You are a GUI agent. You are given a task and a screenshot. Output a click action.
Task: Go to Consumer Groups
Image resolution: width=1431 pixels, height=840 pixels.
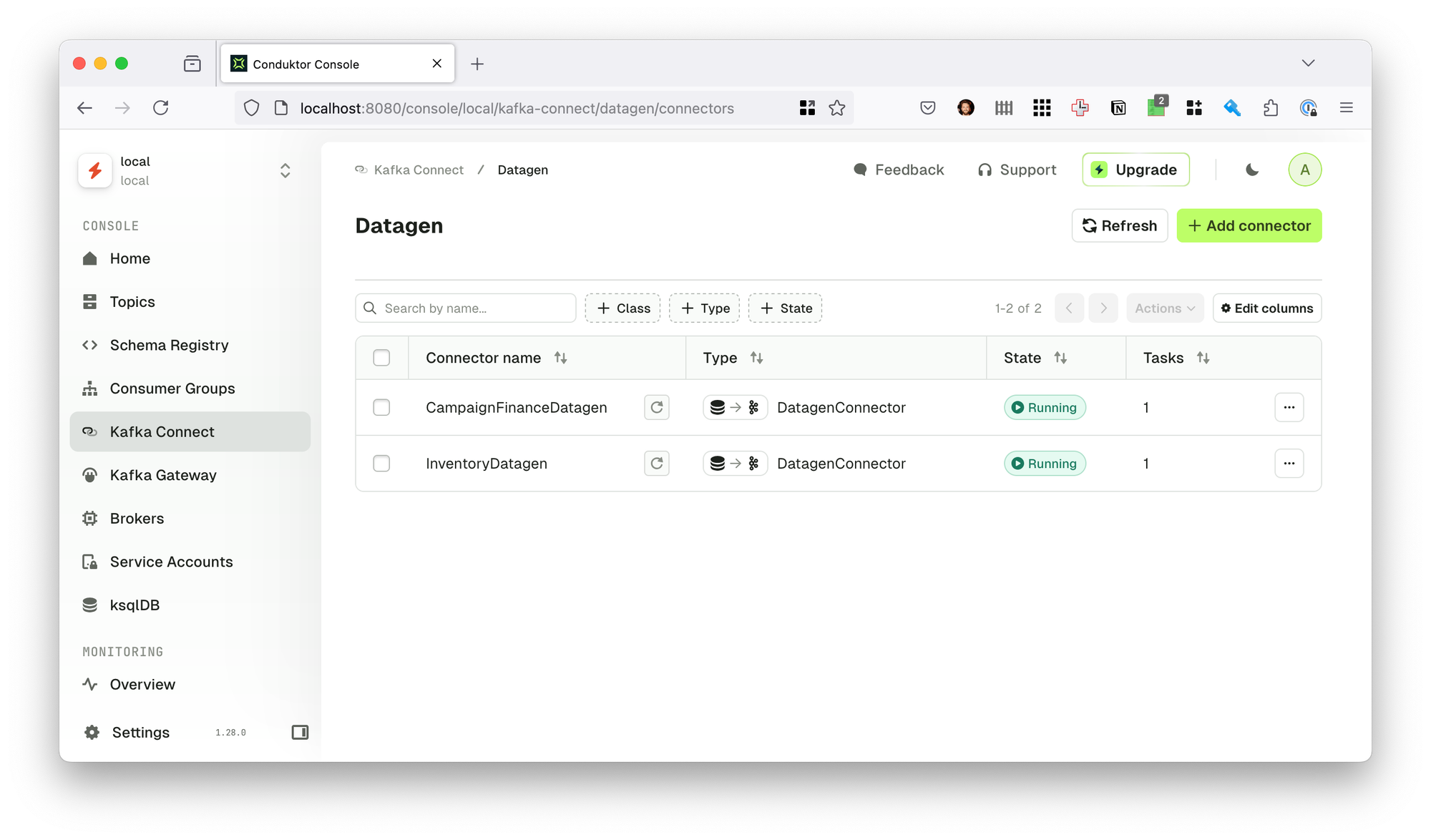pos(172,388)
